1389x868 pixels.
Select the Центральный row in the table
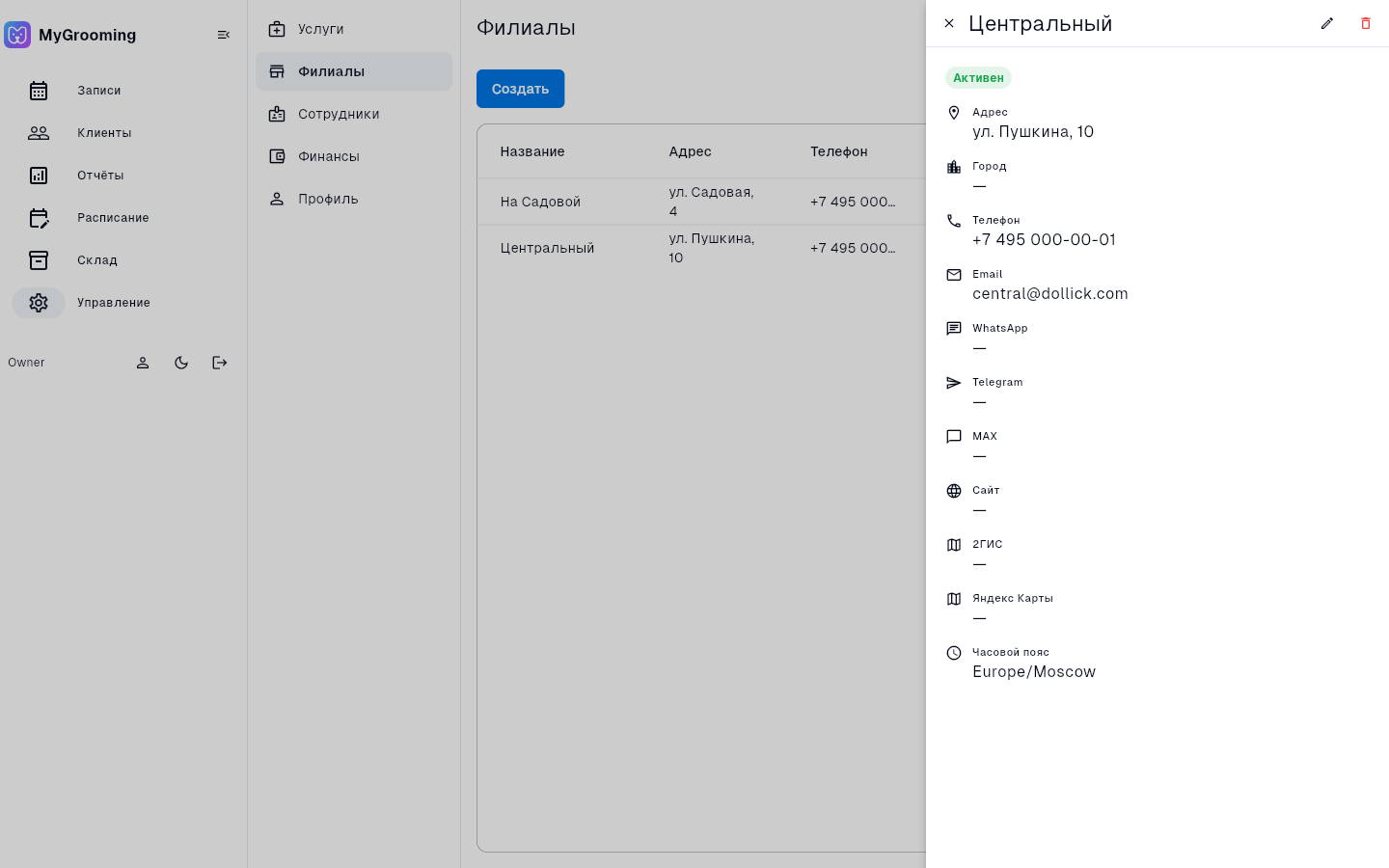[x=701, y=248]
